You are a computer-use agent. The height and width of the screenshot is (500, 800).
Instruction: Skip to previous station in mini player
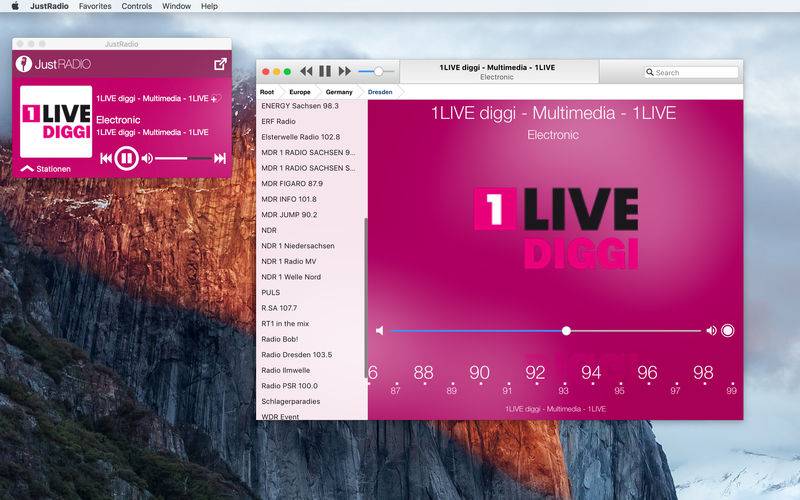pos(106,158)
